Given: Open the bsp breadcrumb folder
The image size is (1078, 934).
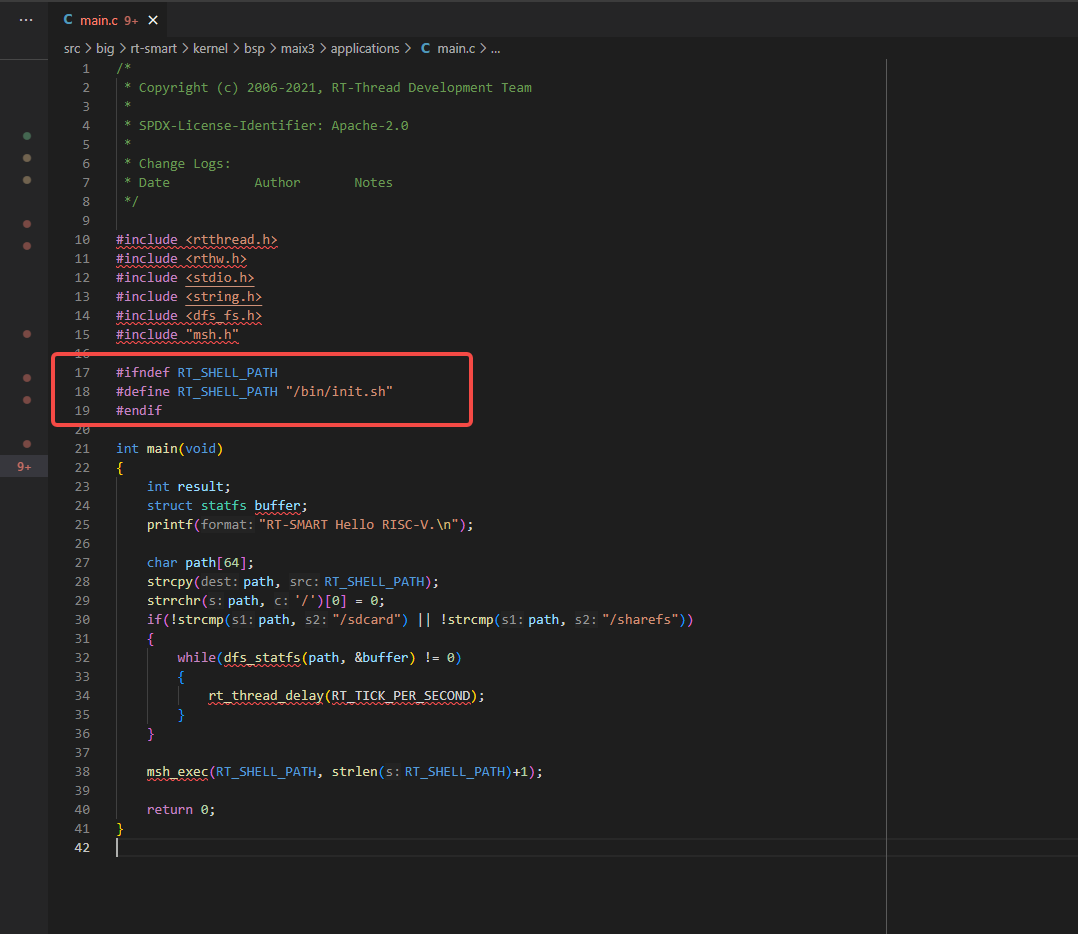Looking at the screenshot, I should tap(254, 49).
